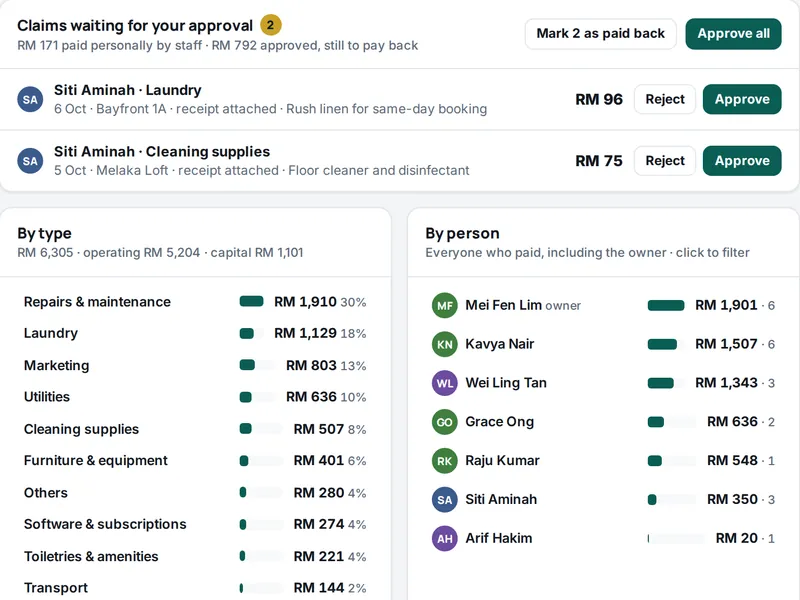Click RM 1,507 Kavya Nair total
Viewport: 800px width, 600px height.
(x=726, y=344)
